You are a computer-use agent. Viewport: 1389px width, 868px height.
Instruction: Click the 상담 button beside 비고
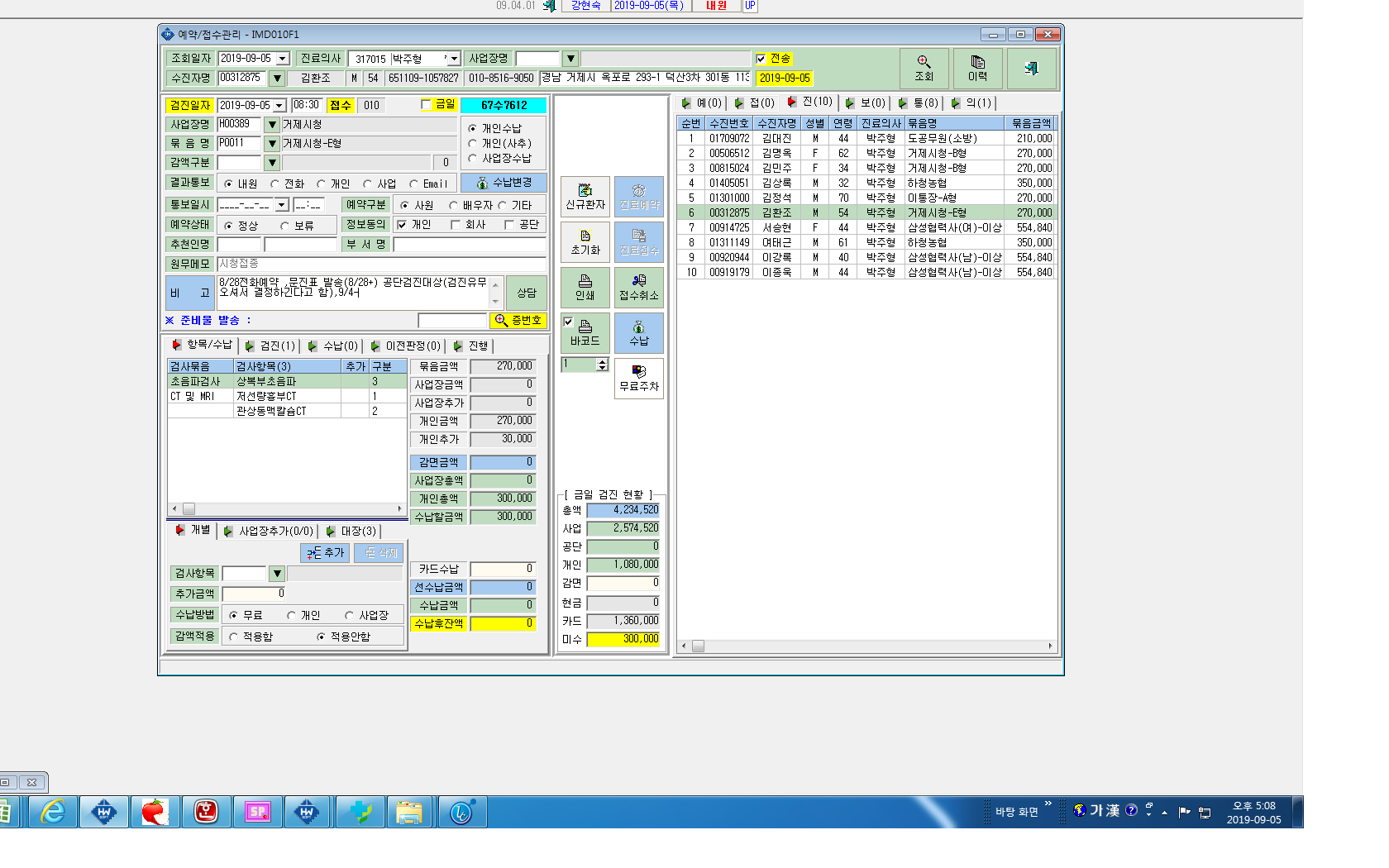pos(527,293)
